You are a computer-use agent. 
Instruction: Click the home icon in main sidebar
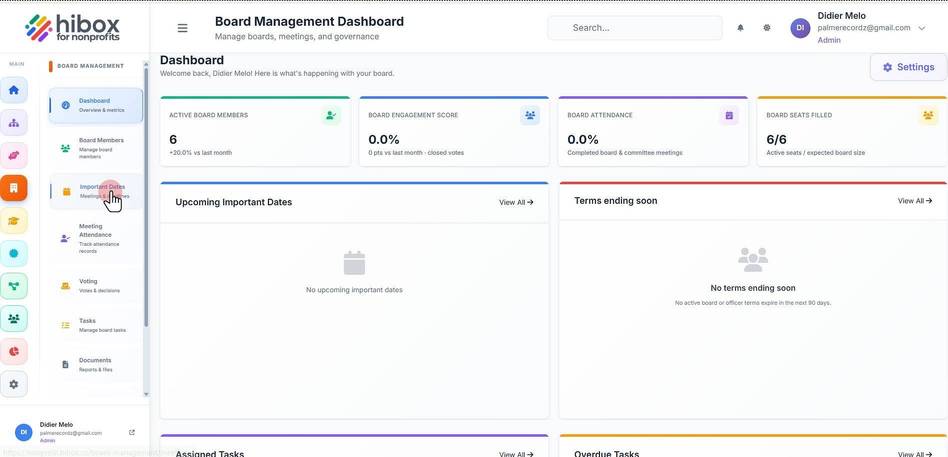pos(14,90)
